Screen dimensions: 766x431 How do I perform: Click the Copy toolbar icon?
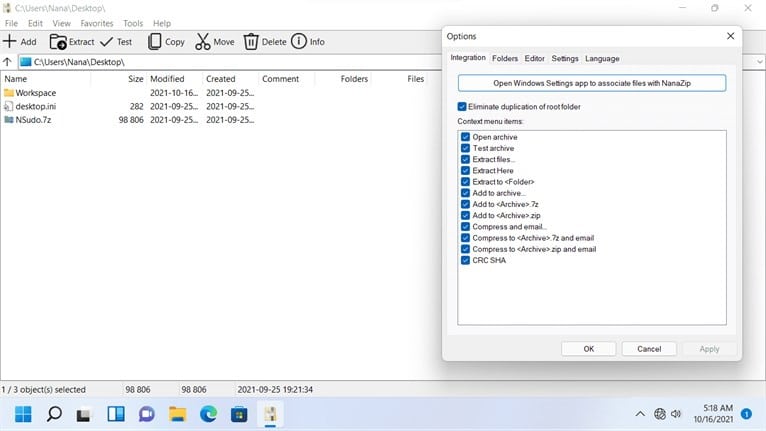[x=154, y=42]
